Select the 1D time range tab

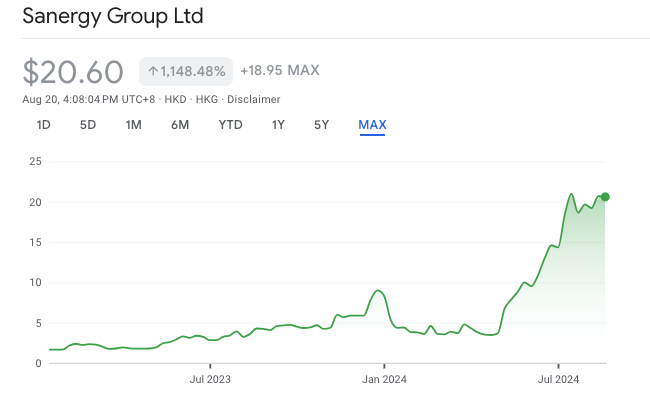tap(44, 125)
